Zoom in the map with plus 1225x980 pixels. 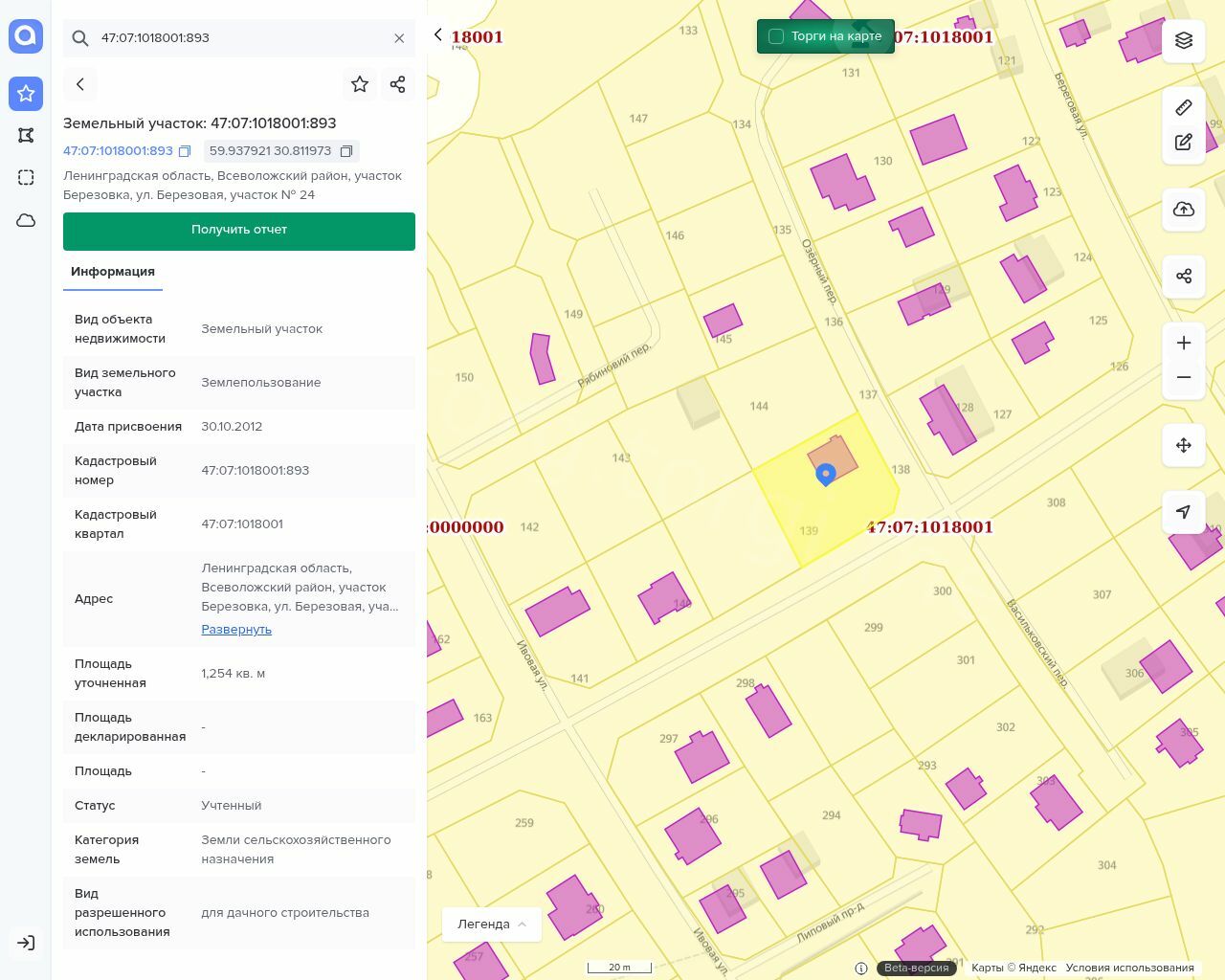1184,344
